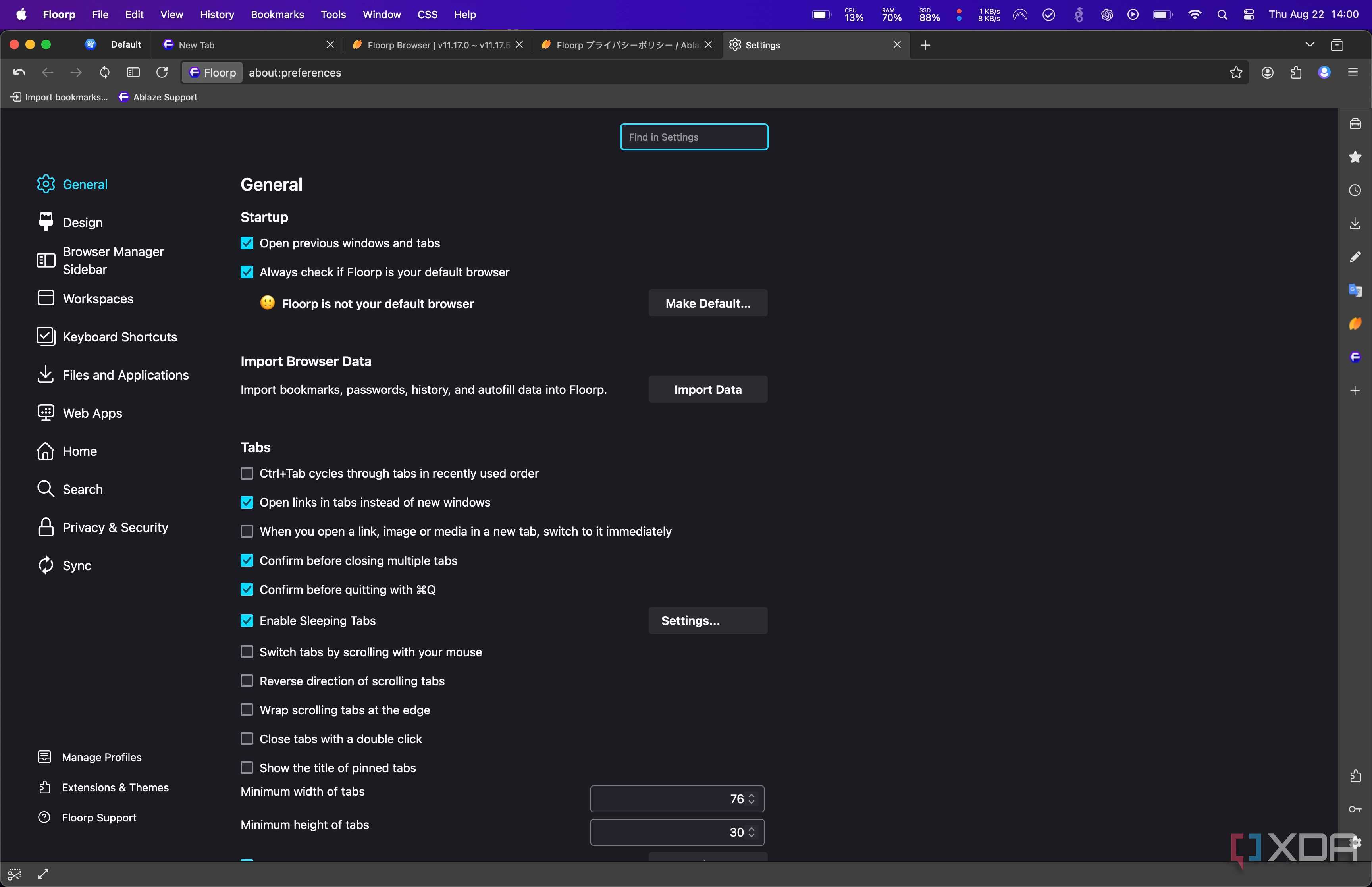Click the Minimum width of tabs stepper arrows

tap(752, 799)
